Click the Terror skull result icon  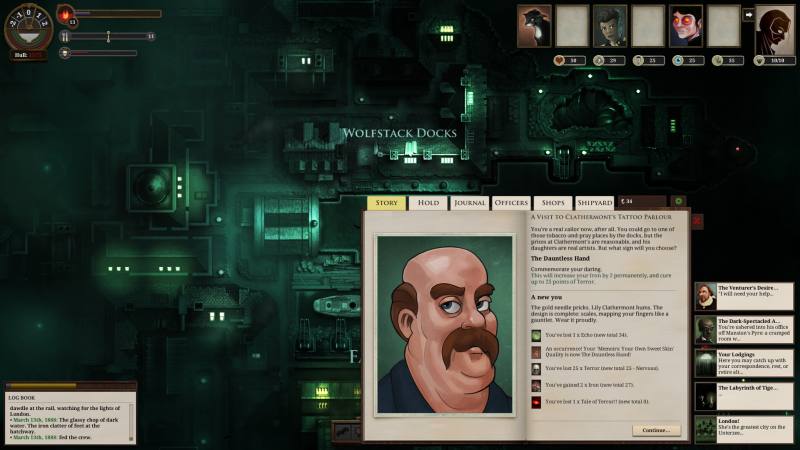tap(536, 368)
